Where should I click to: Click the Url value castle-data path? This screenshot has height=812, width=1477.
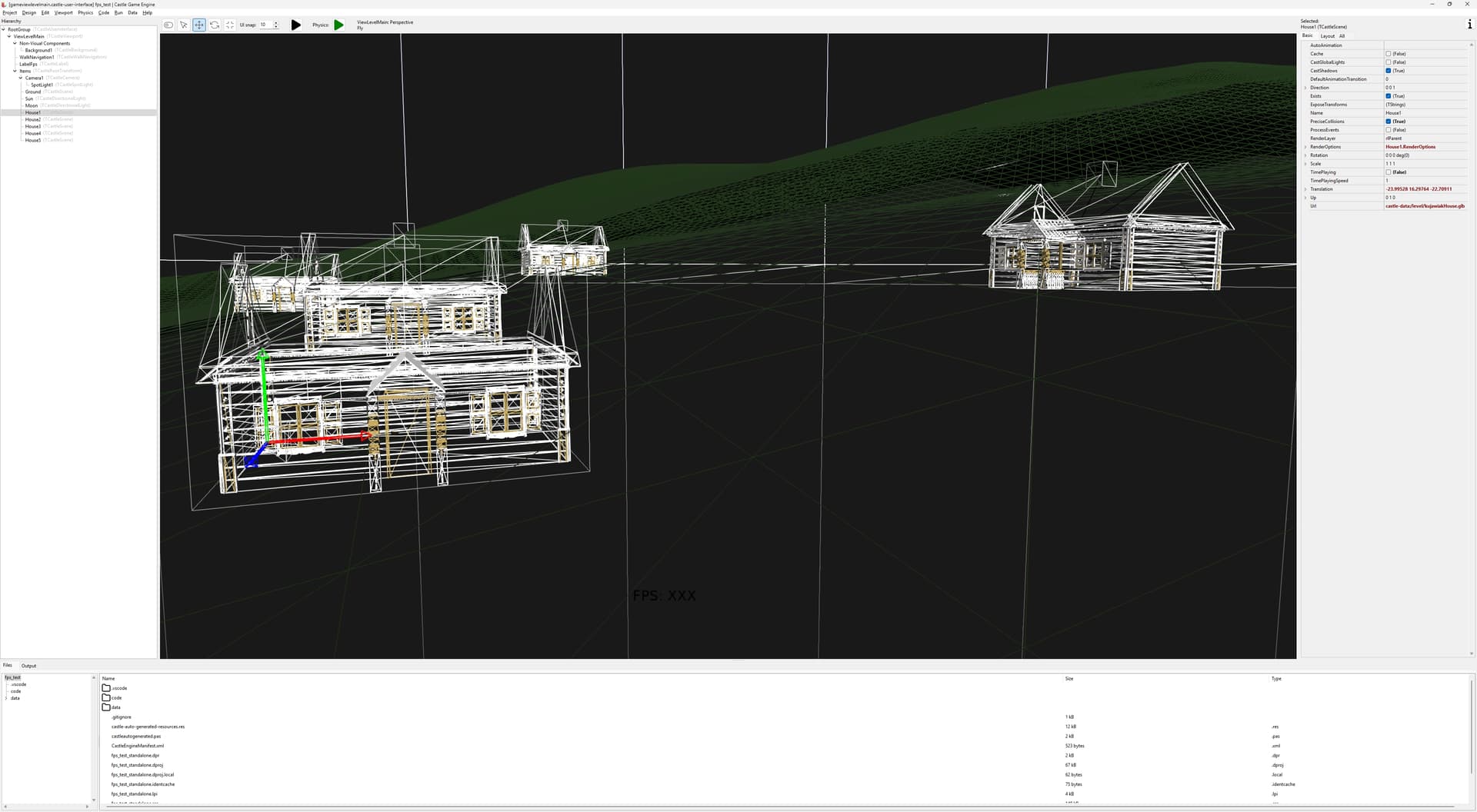click(1425, 206)
